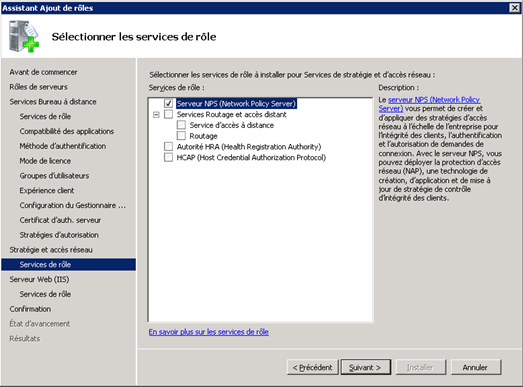
Task: Go to Groupes d'utilisateurs step
Action: 54,175
